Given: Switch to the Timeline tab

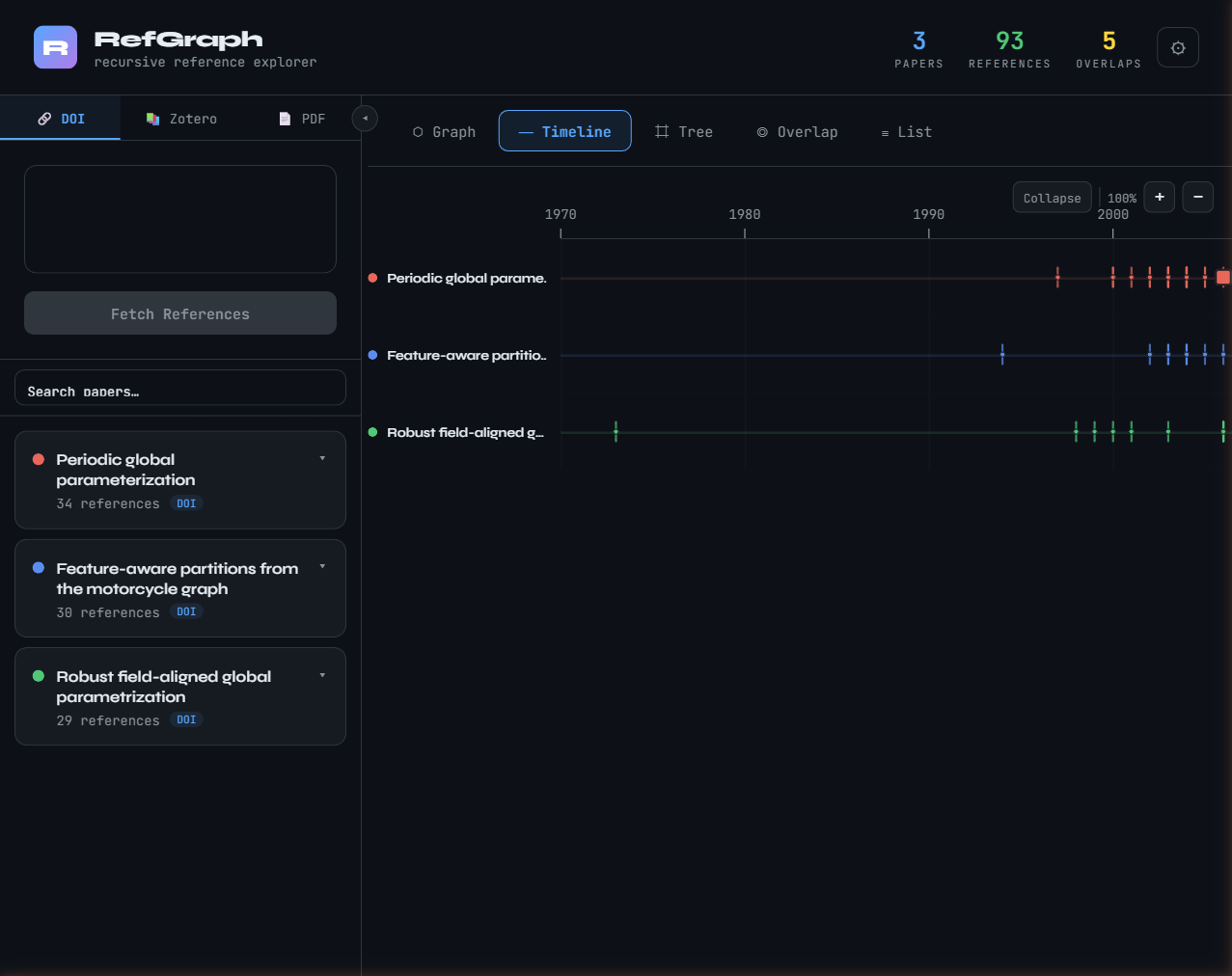Looking at the screenshot, I should 564,130.
